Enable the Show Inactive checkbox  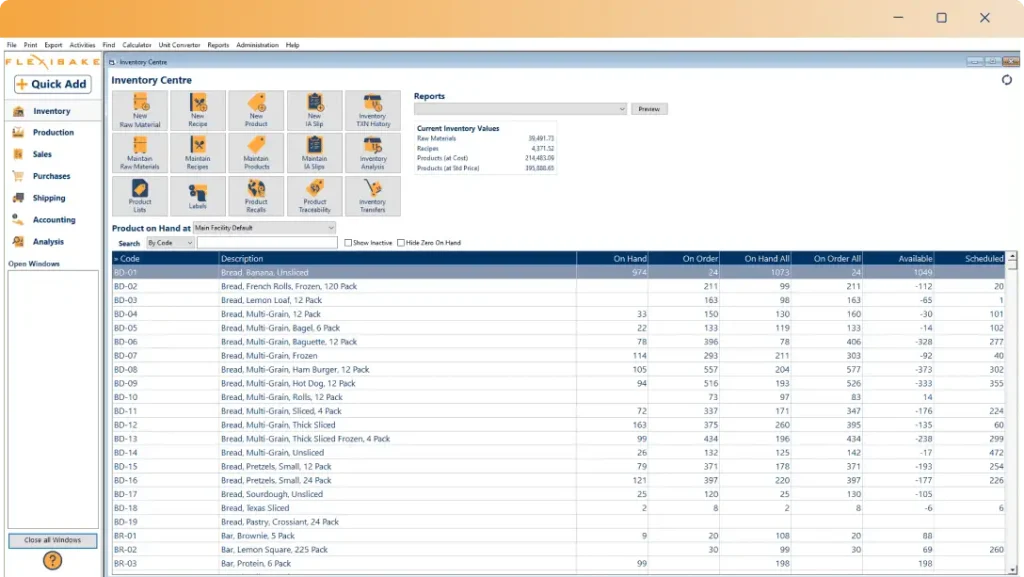pyautogui.click(x=348, y=241)
